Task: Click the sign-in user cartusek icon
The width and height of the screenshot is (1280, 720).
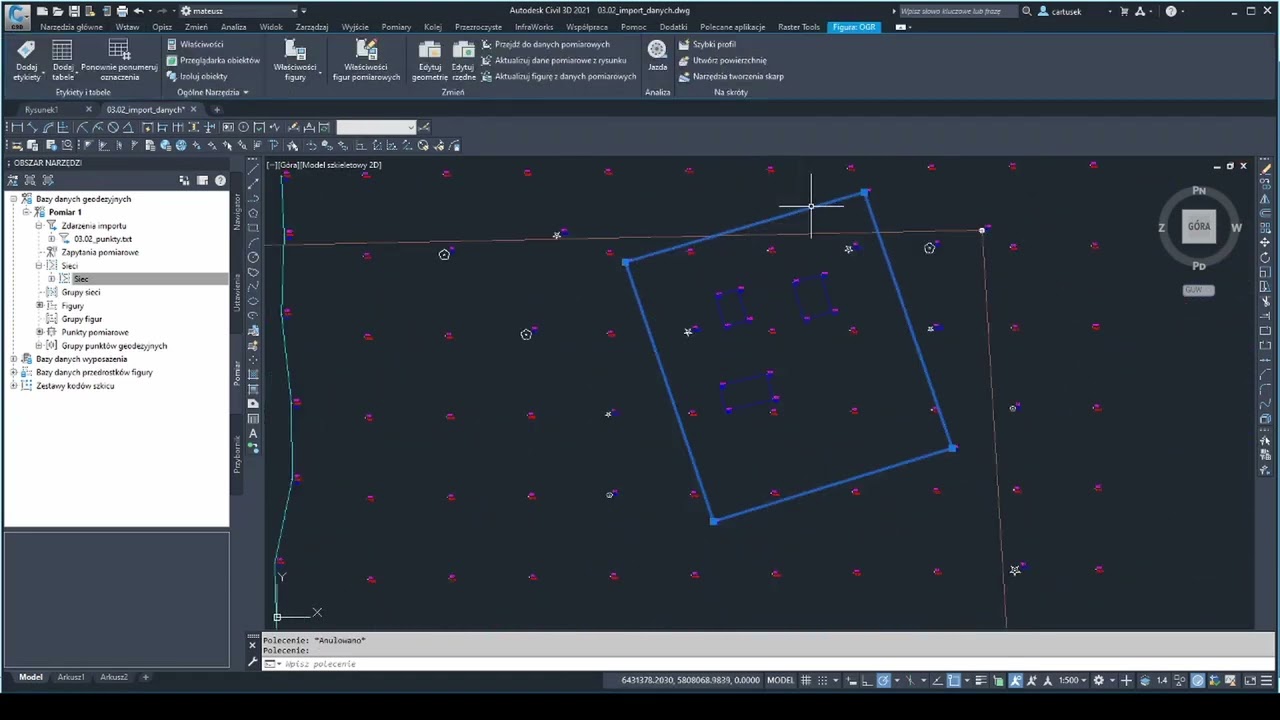Action: 1044,11
